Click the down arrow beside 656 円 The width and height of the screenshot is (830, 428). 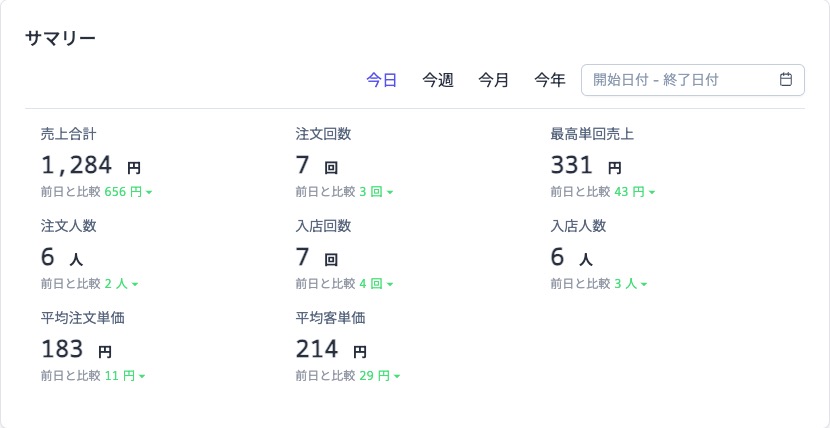[x=149, y=192]
